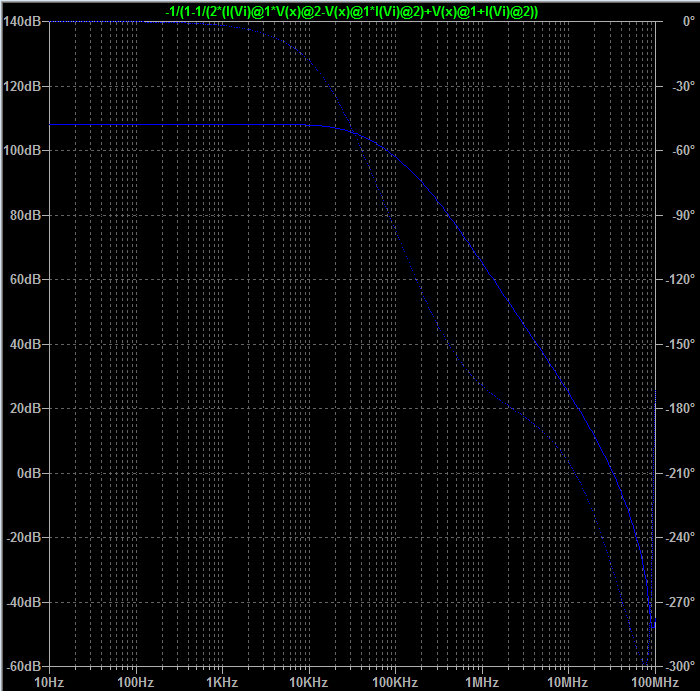Image resolution: width=700 pixels, height=691 pixels.
Task: Click the 10Hz frequency axis label
Action: pyautogui.click(x=49, y=683)
